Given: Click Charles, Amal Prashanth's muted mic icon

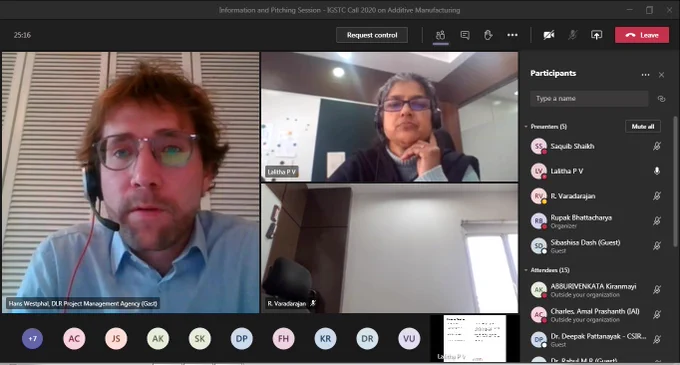Looking at the screenshot, I should coord(657,315).
